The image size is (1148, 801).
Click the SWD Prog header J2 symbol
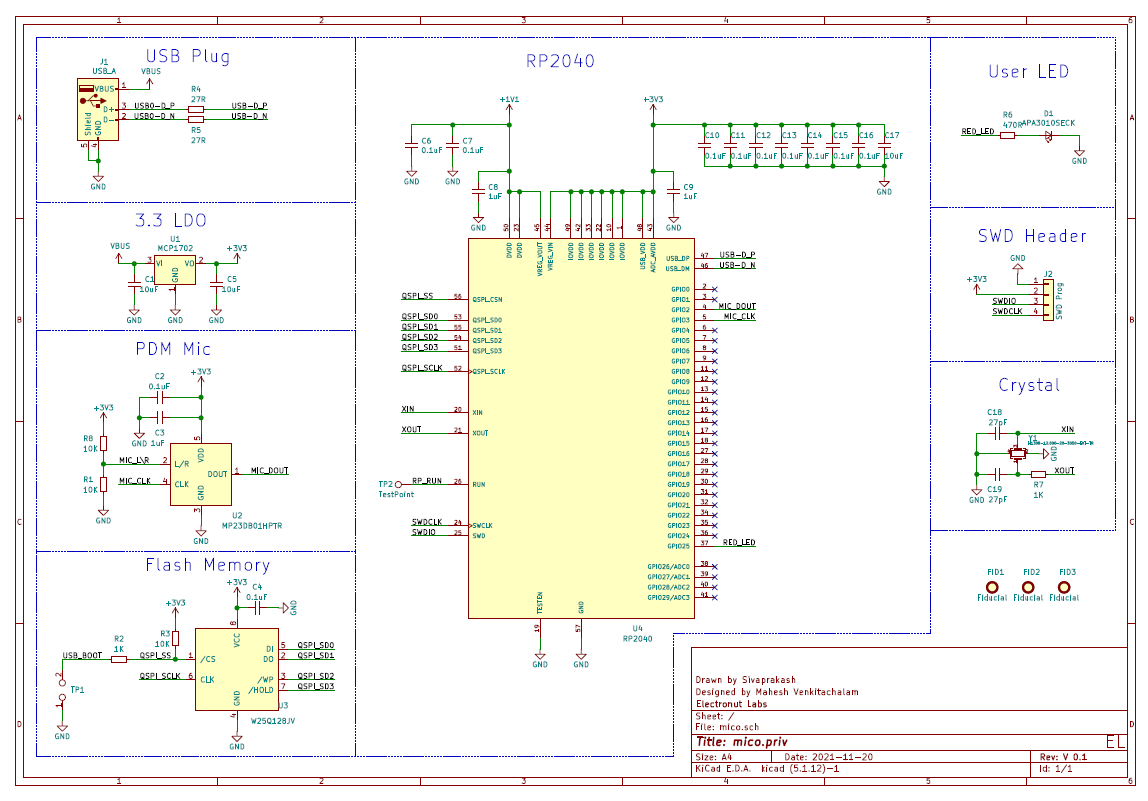coord(1047,300)
